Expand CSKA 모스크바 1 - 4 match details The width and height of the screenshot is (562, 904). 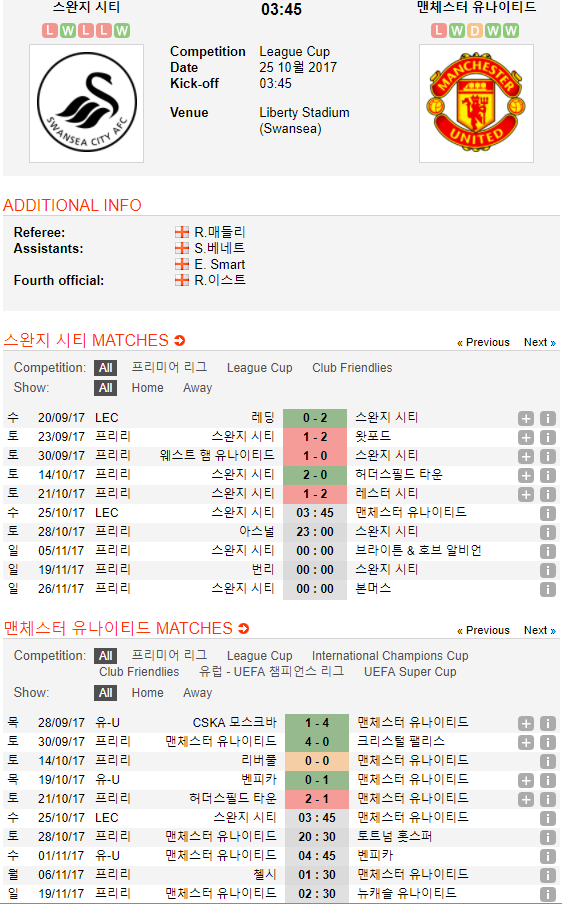coord(526,724)
